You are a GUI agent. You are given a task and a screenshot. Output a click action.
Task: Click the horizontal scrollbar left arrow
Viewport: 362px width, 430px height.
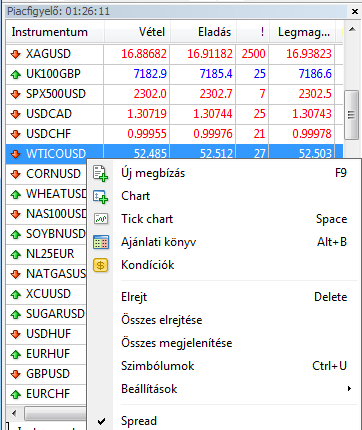pos(14,414)
